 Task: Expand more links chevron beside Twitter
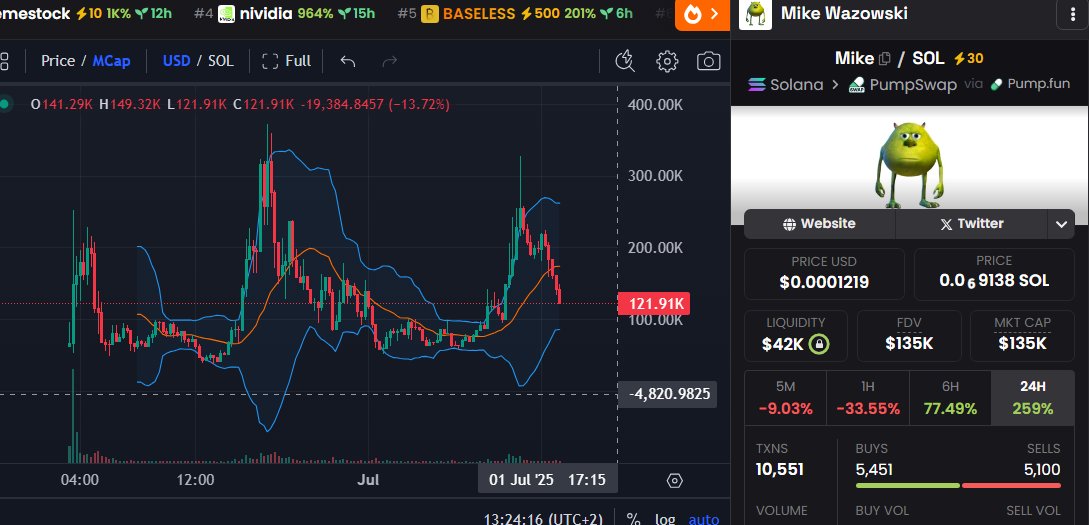[1061, 224]
